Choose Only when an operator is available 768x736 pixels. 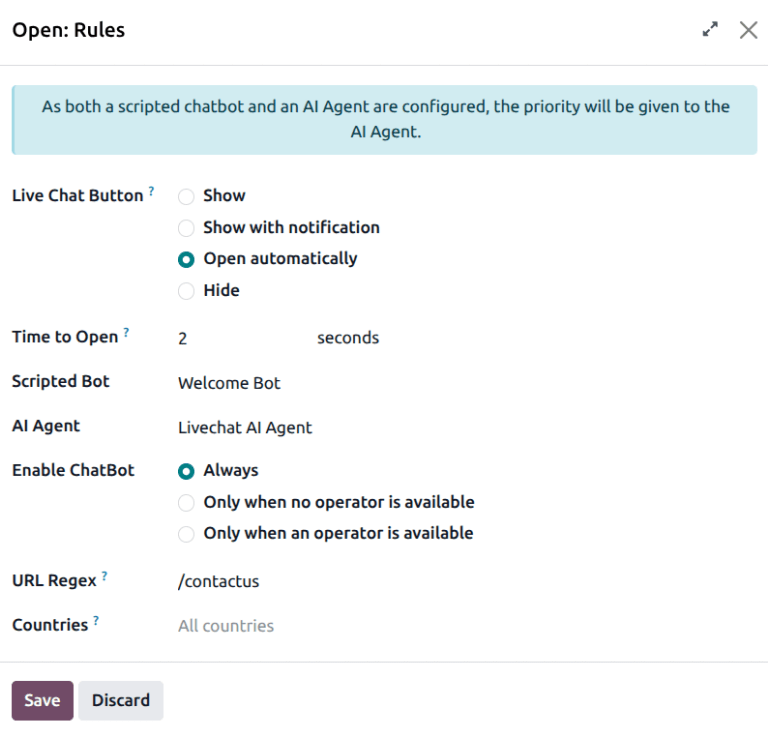tap(186, 534)
